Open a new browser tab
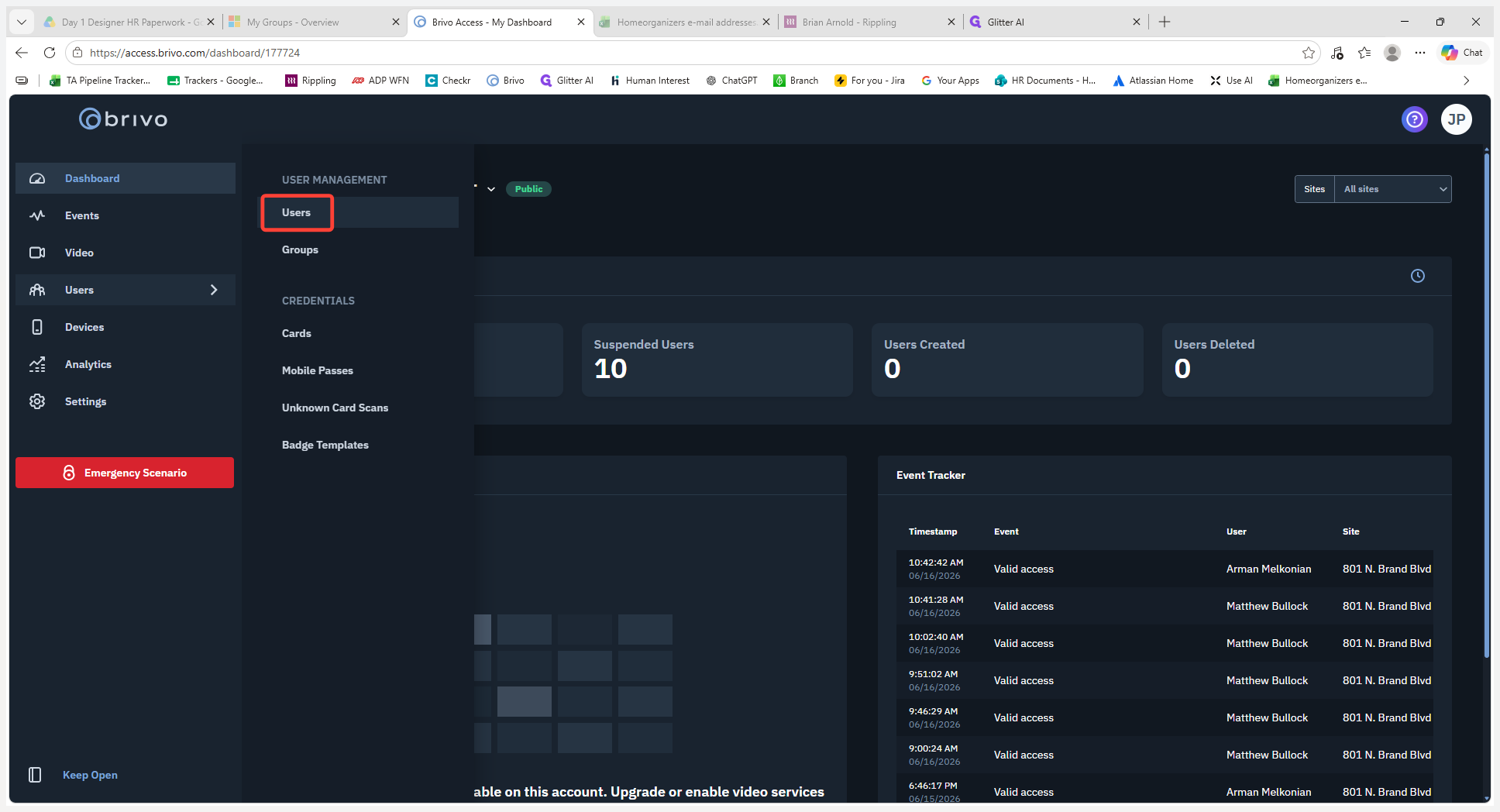The image size is (1500, 812). point(1165,22)
